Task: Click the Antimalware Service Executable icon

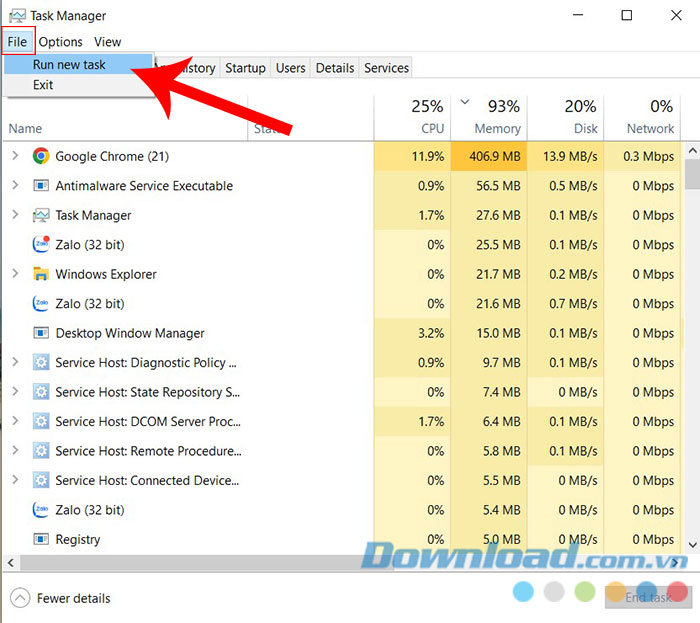Action: (x=41, y=186)
